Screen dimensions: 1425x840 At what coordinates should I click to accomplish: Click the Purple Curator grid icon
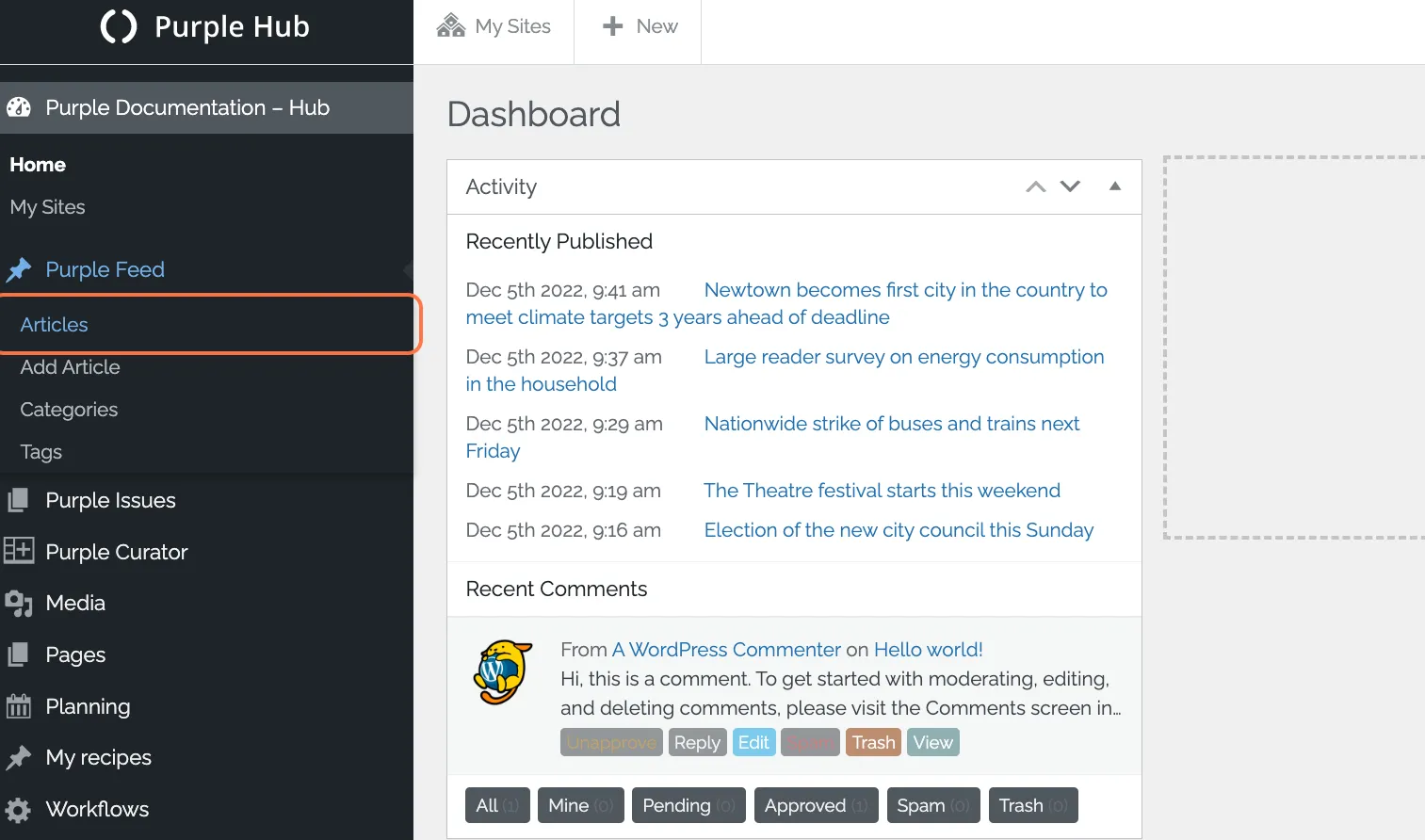click(x=19, y=551)
